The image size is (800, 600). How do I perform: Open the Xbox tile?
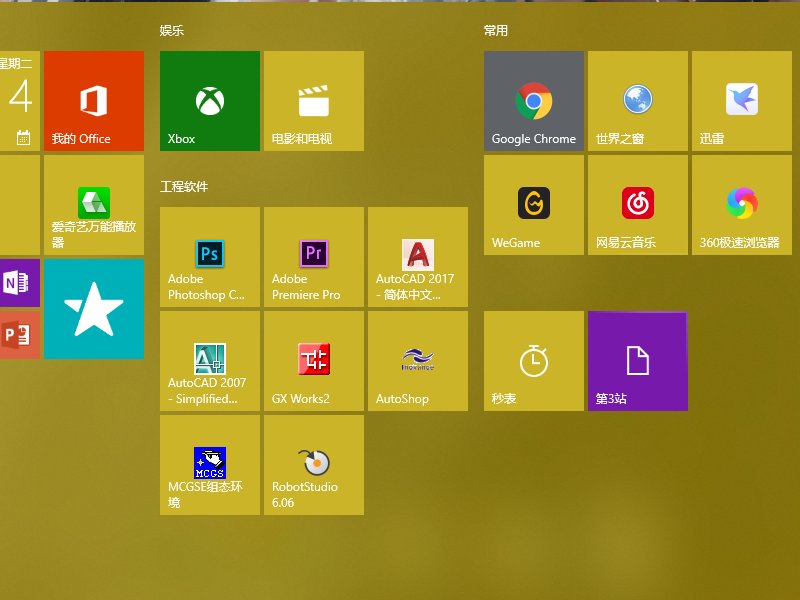click(210, 101)
